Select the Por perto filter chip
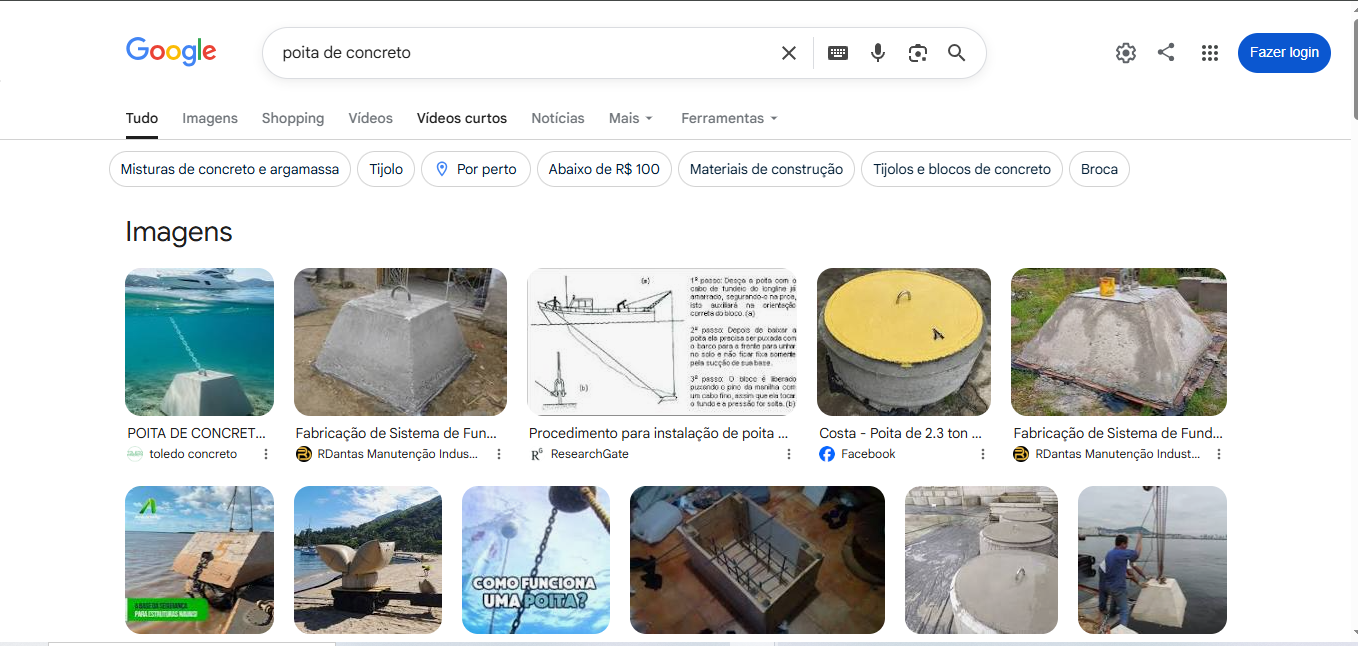Viewport: 1358px width, 646px height. (476, 169)
